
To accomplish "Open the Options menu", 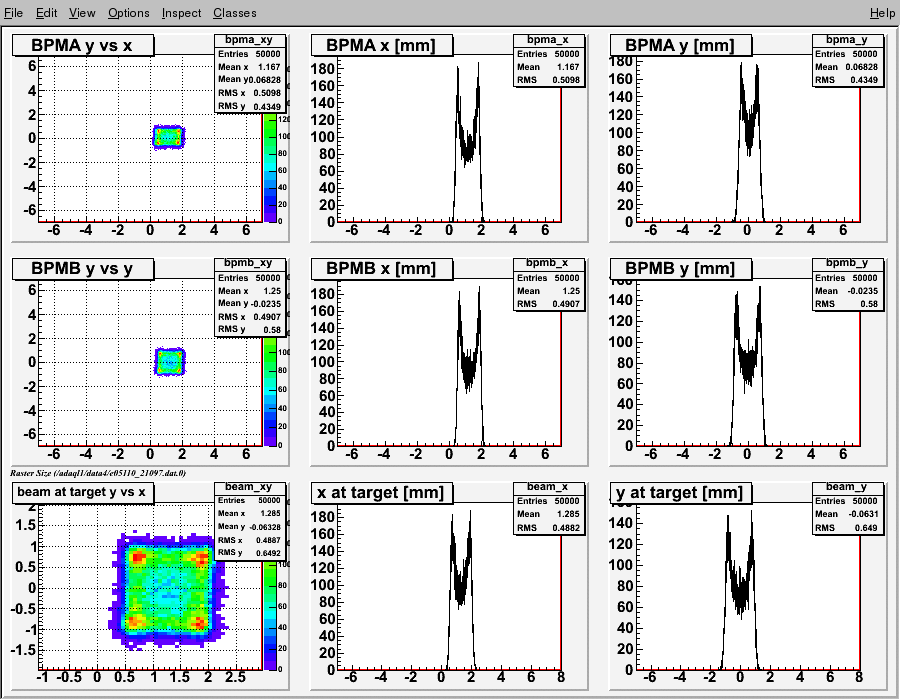I will tap(129, 13).
